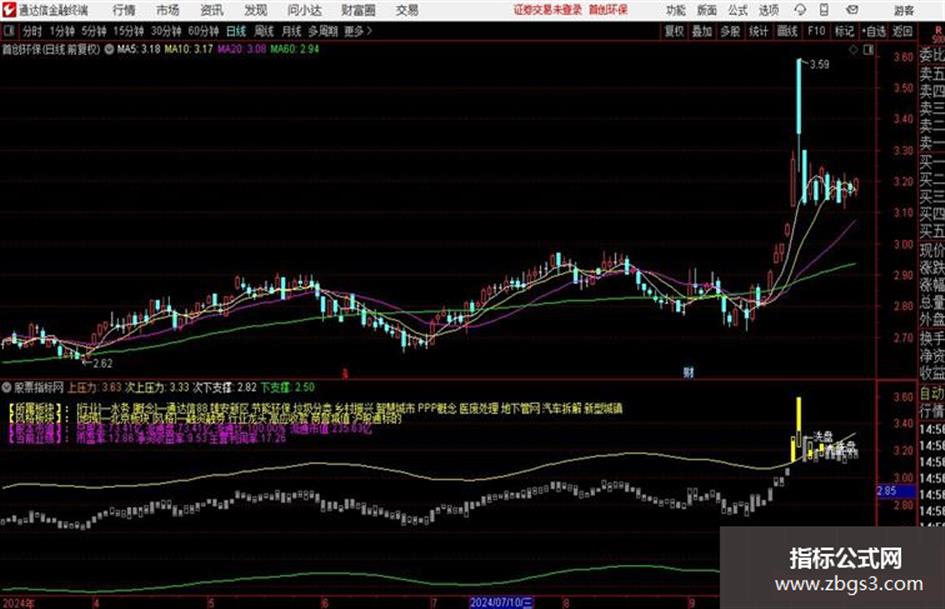
Task: Click the 画线 drawing toolbar button
Action: (787, 31)
